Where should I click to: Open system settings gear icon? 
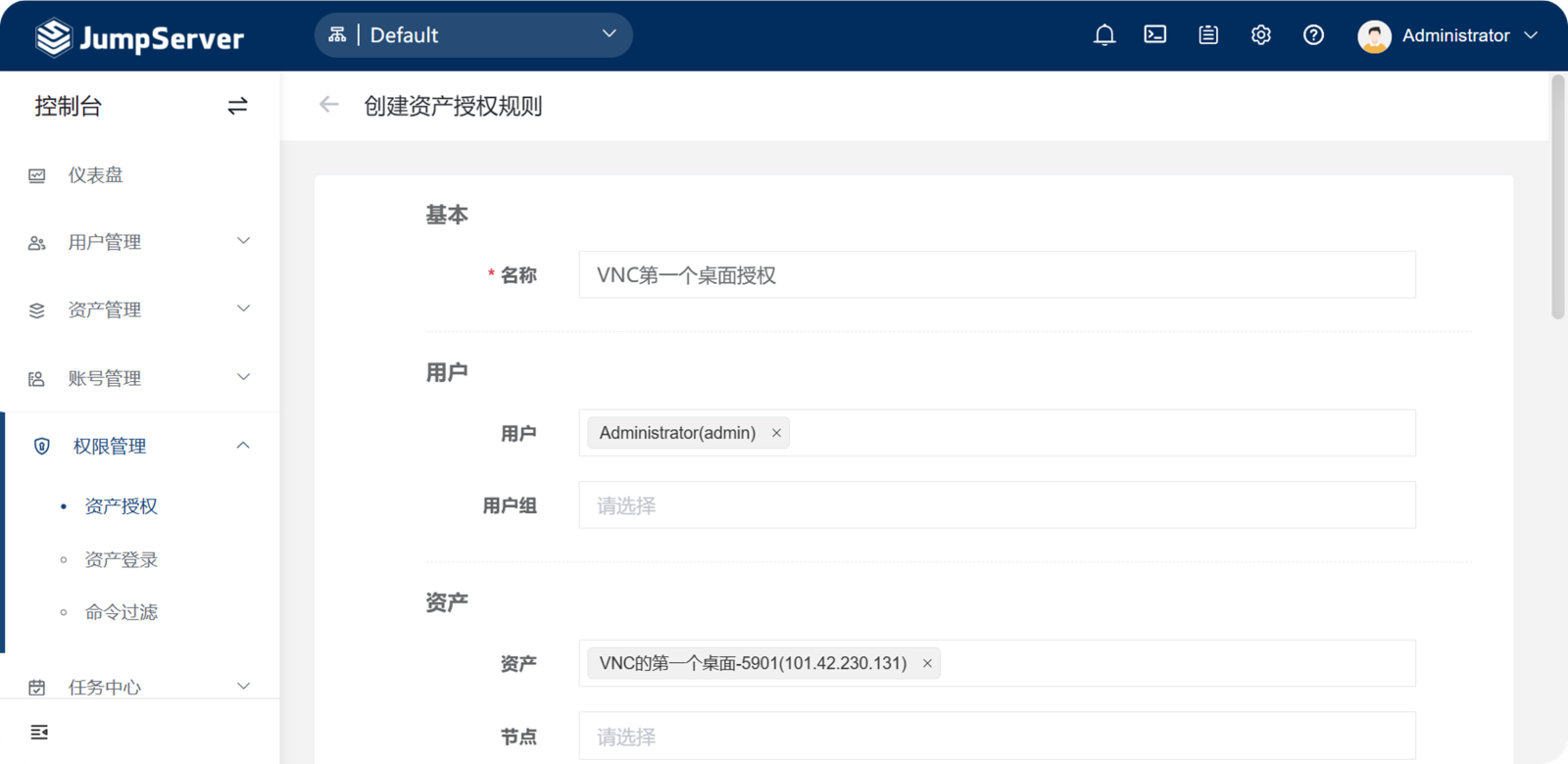(x=1261, y=35)
